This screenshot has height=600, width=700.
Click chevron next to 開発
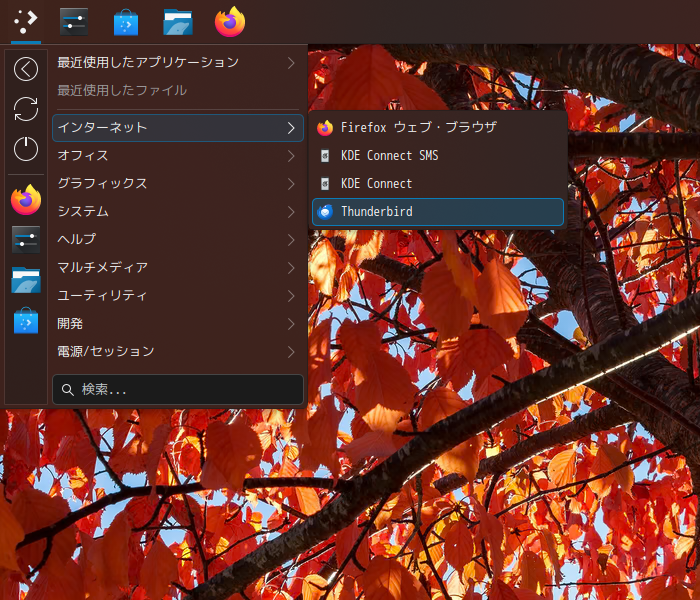pyautogui.click(x=291, y=324)
